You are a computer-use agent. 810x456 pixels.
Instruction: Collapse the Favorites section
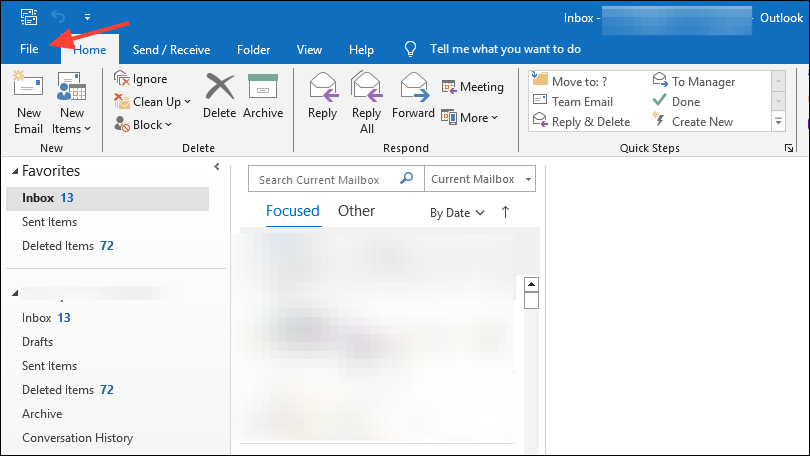(x=14, y=171)
